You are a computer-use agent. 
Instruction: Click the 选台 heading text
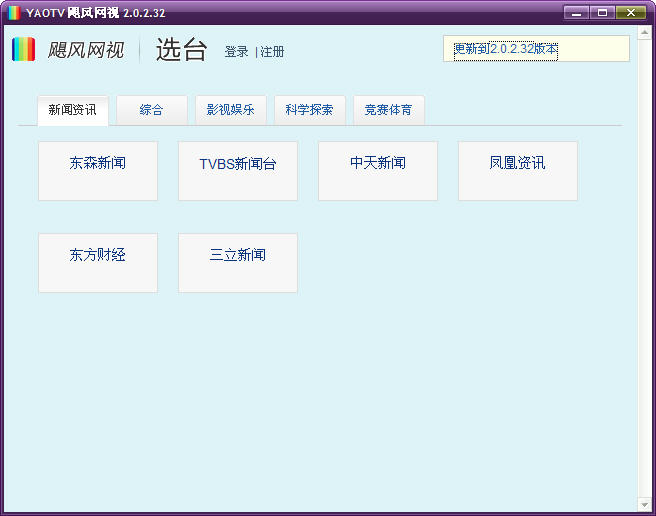coord(181,50)
